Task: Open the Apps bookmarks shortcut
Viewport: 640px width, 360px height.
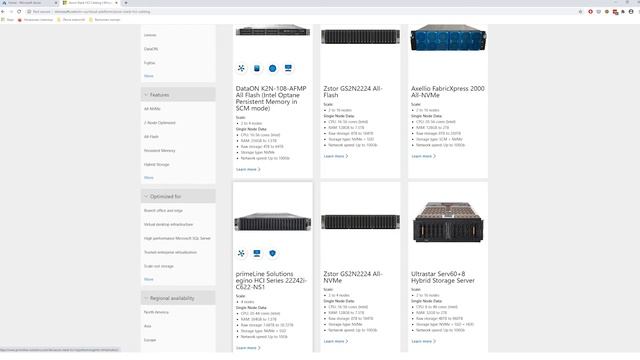Action: click(x=8, y=20)
